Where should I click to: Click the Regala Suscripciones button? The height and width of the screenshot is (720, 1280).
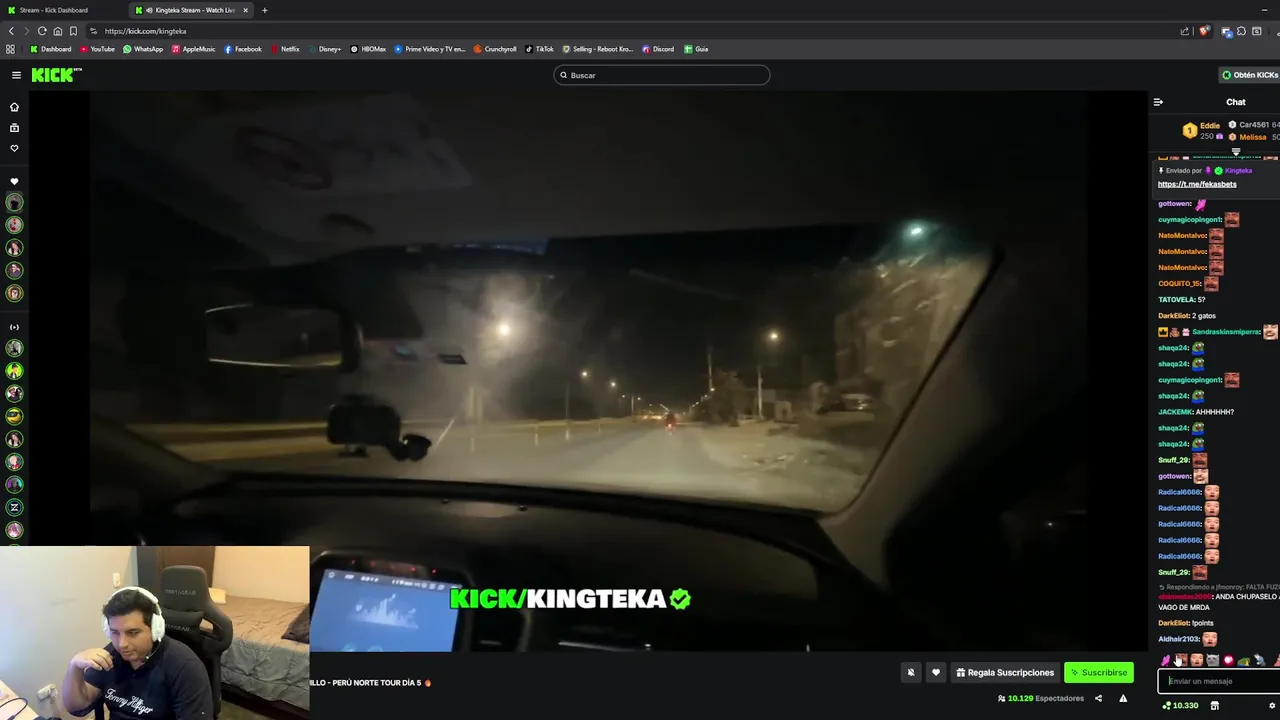tap(1005, 673)
